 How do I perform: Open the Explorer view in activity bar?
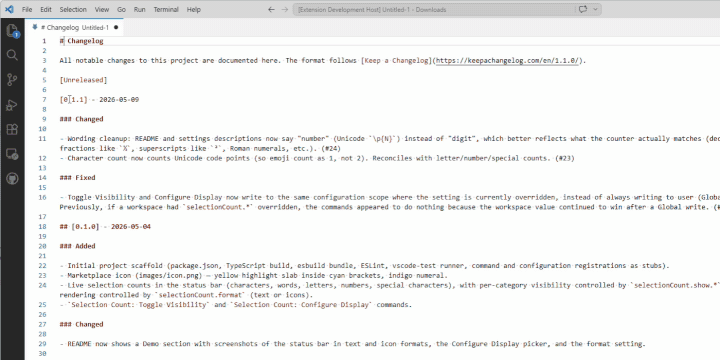(x=12, y=31)
